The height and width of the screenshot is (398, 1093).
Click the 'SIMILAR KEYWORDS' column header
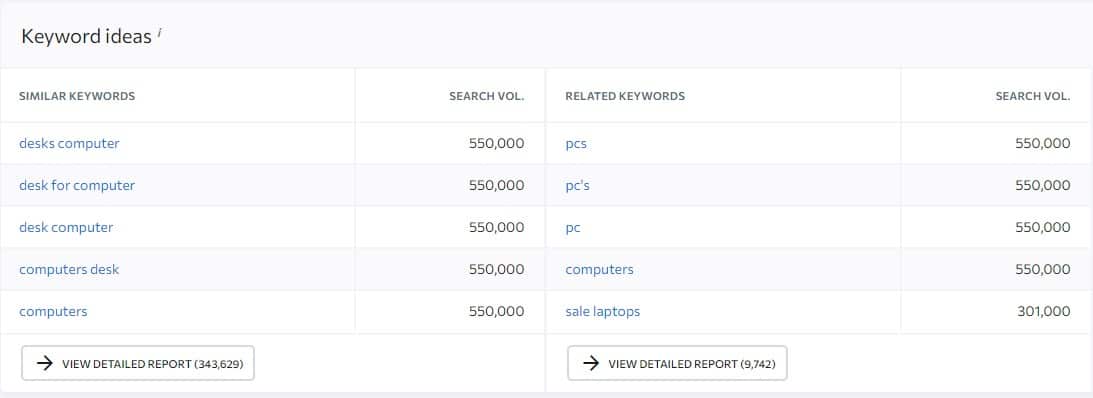[77, 96]
